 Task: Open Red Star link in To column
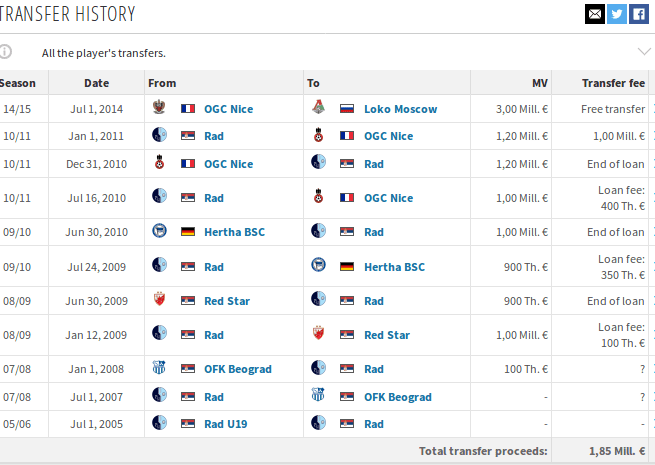[x=387, y=335]
